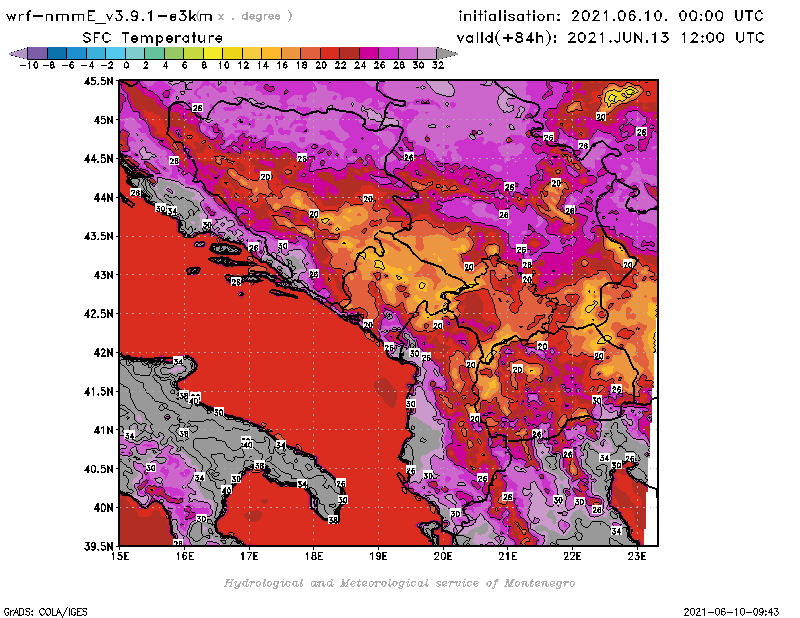Click the latitude label '45N'
The height and width of the screenshot is (618, 800).
pos(103,120)
